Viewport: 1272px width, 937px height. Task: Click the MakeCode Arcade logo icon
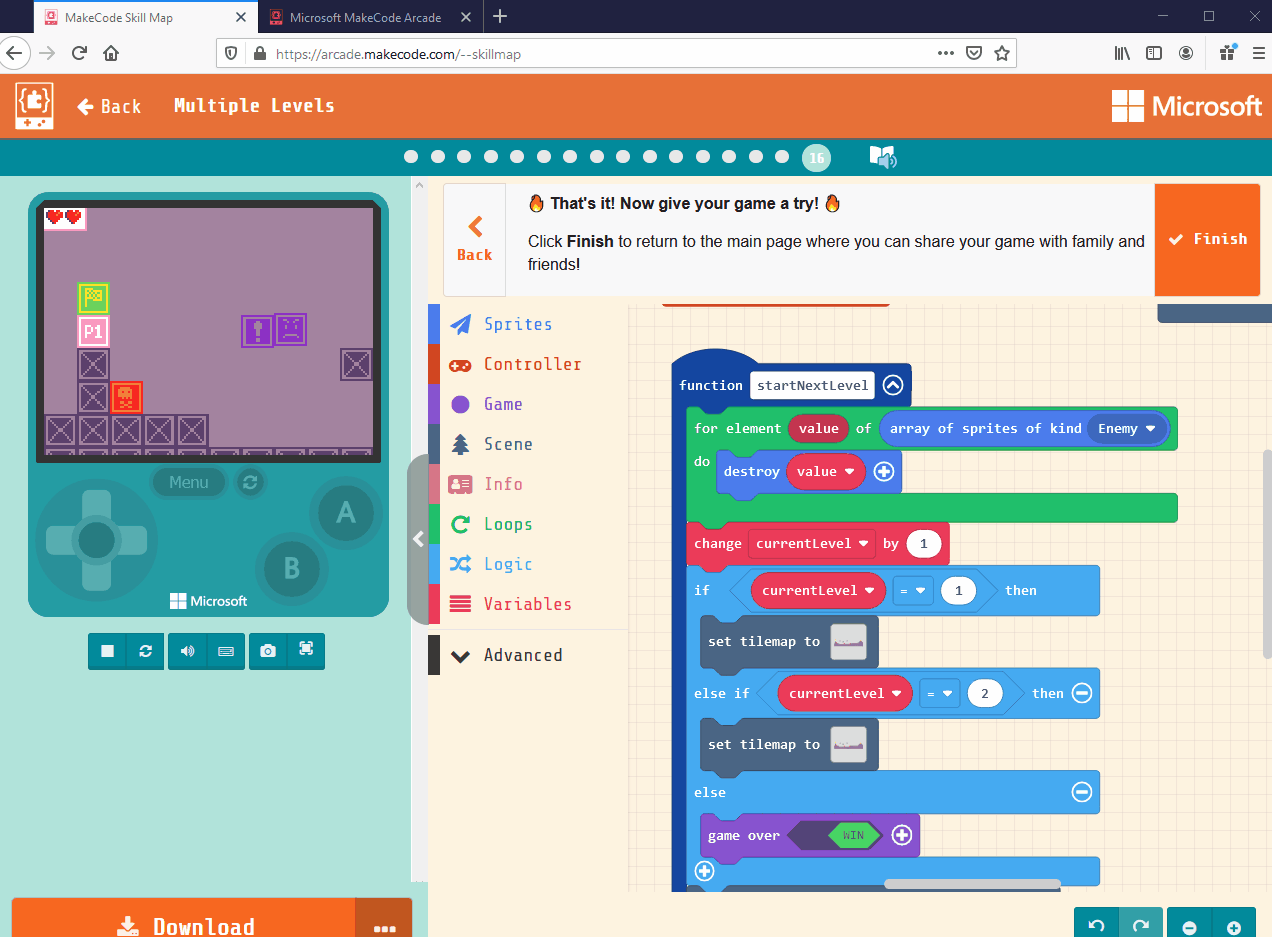click(34, 105)
